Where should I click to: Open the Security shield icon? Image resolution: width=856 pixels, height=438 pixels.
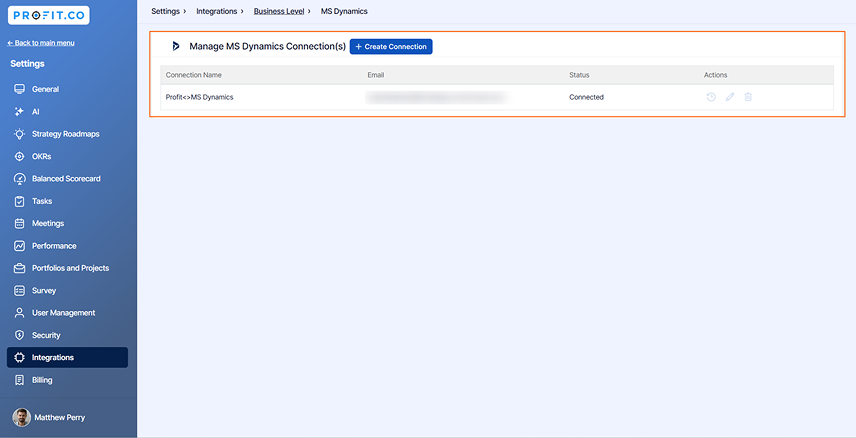pyautogui.click(x=20, y=335)
